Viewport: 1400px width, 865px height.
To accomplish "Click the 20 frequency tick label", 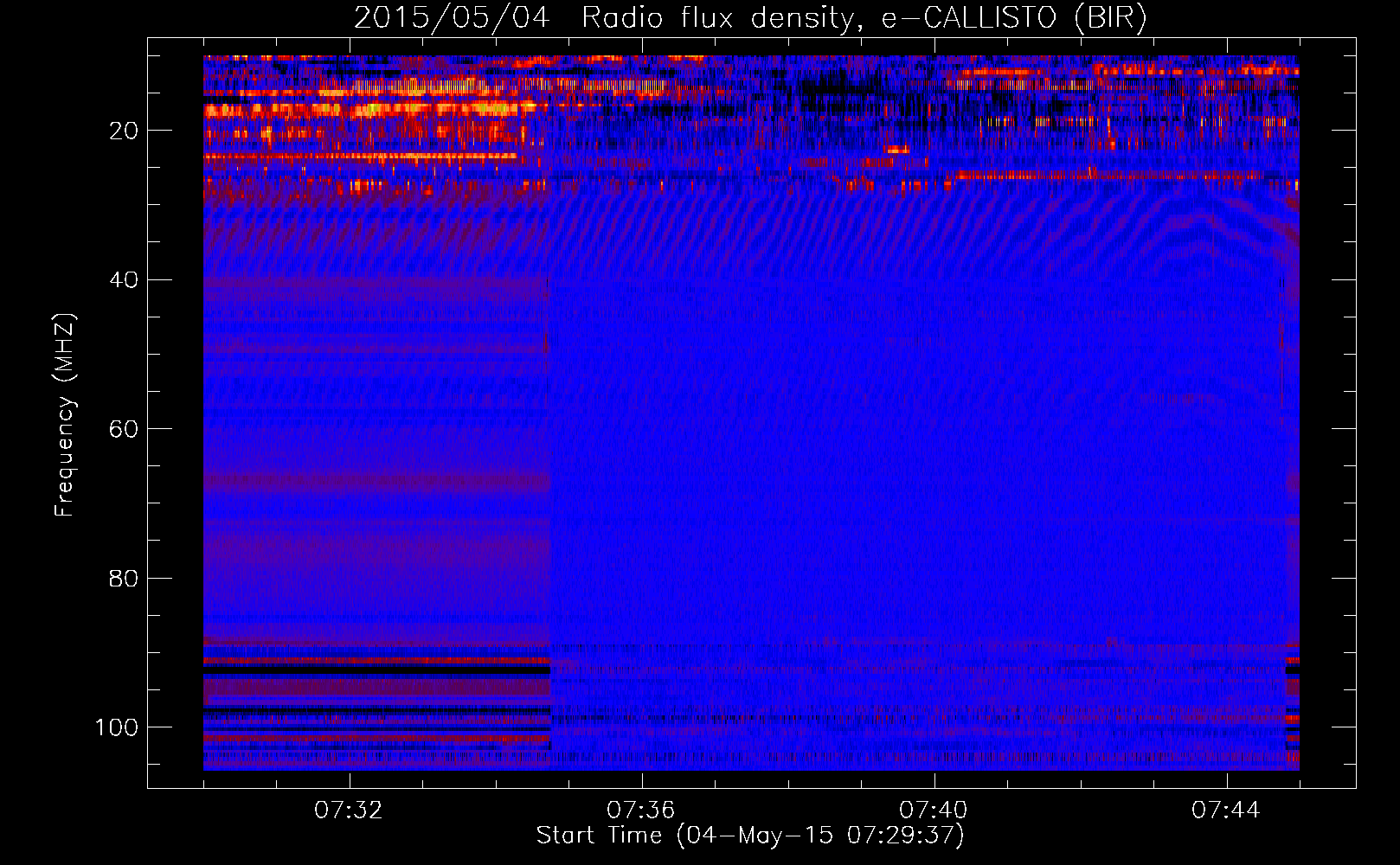I will pyautogui.click(x=124, y=131).
